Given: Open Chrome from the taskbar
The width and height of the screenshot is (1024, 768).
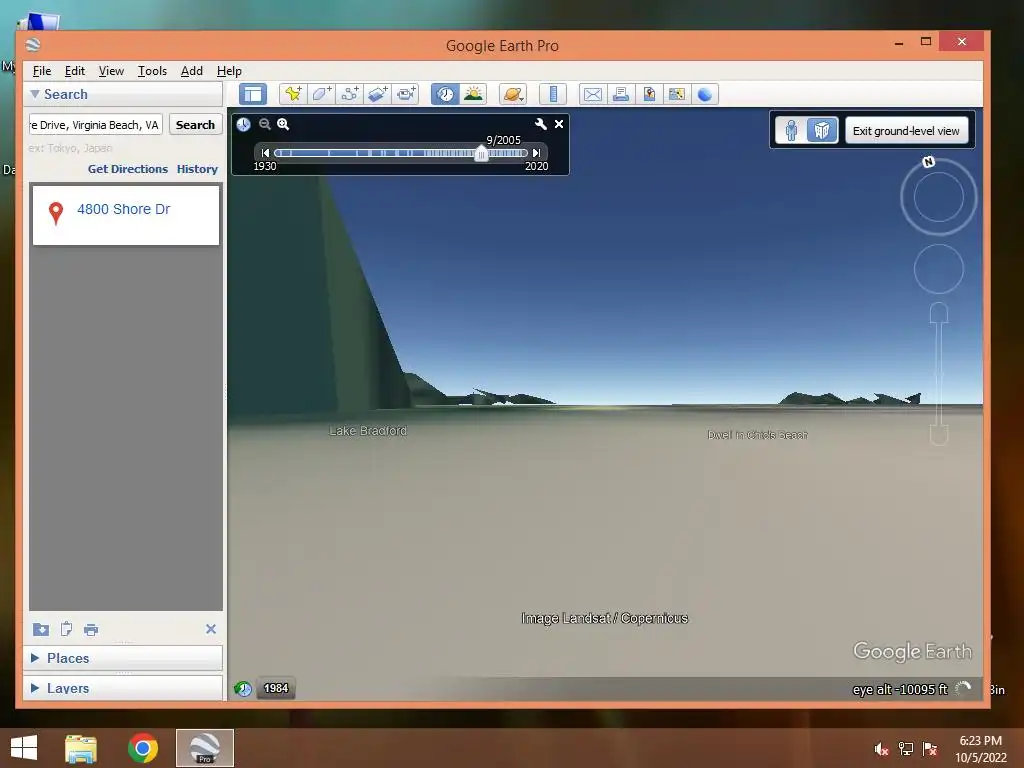Looking at the screenshot, I should (142, 748).
